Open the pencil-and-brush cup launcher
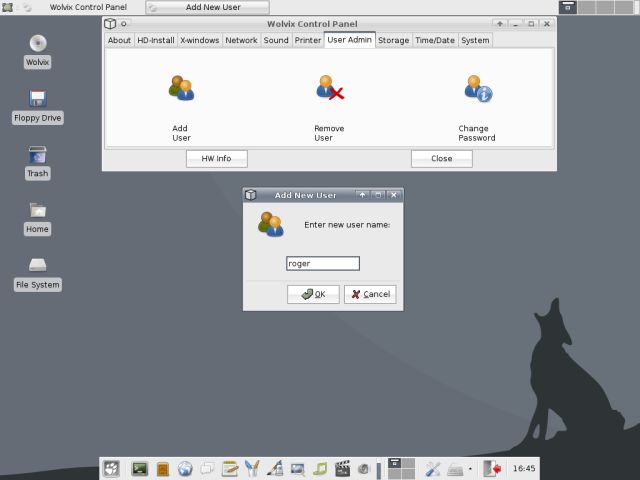 pyautogui.click(x=252, y=469)
